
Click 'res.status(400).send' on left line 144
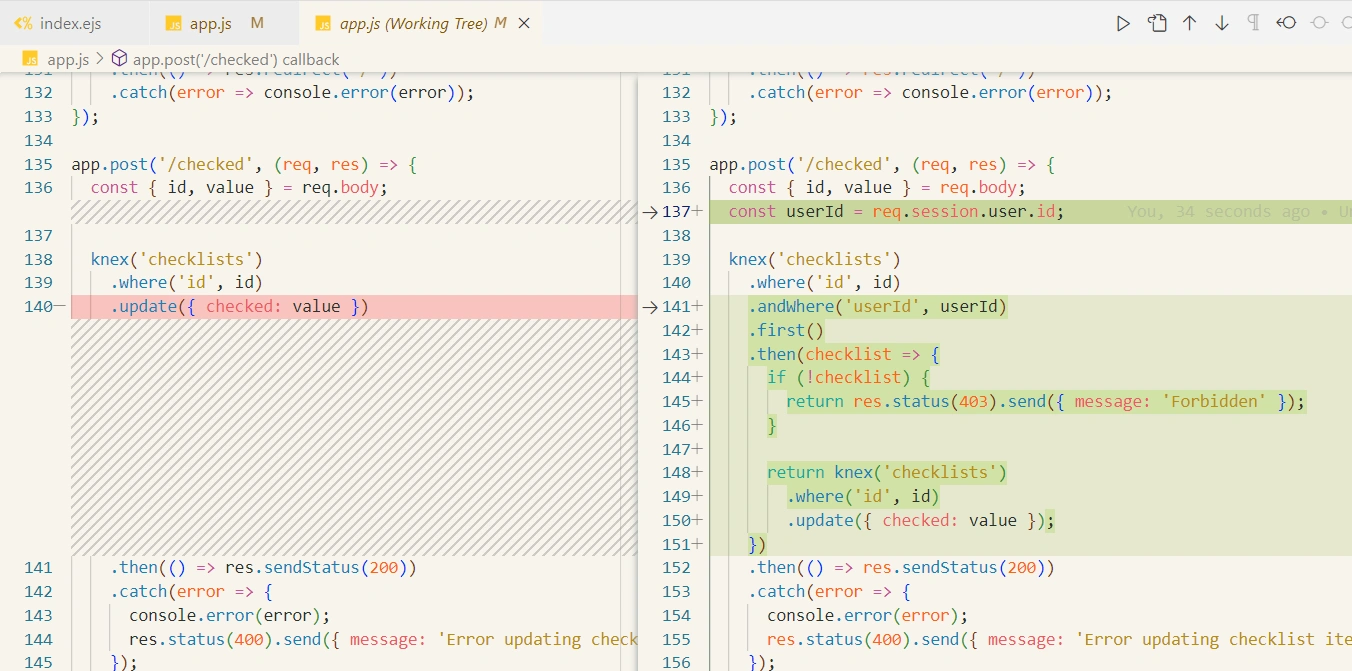[x=224, y=640]
